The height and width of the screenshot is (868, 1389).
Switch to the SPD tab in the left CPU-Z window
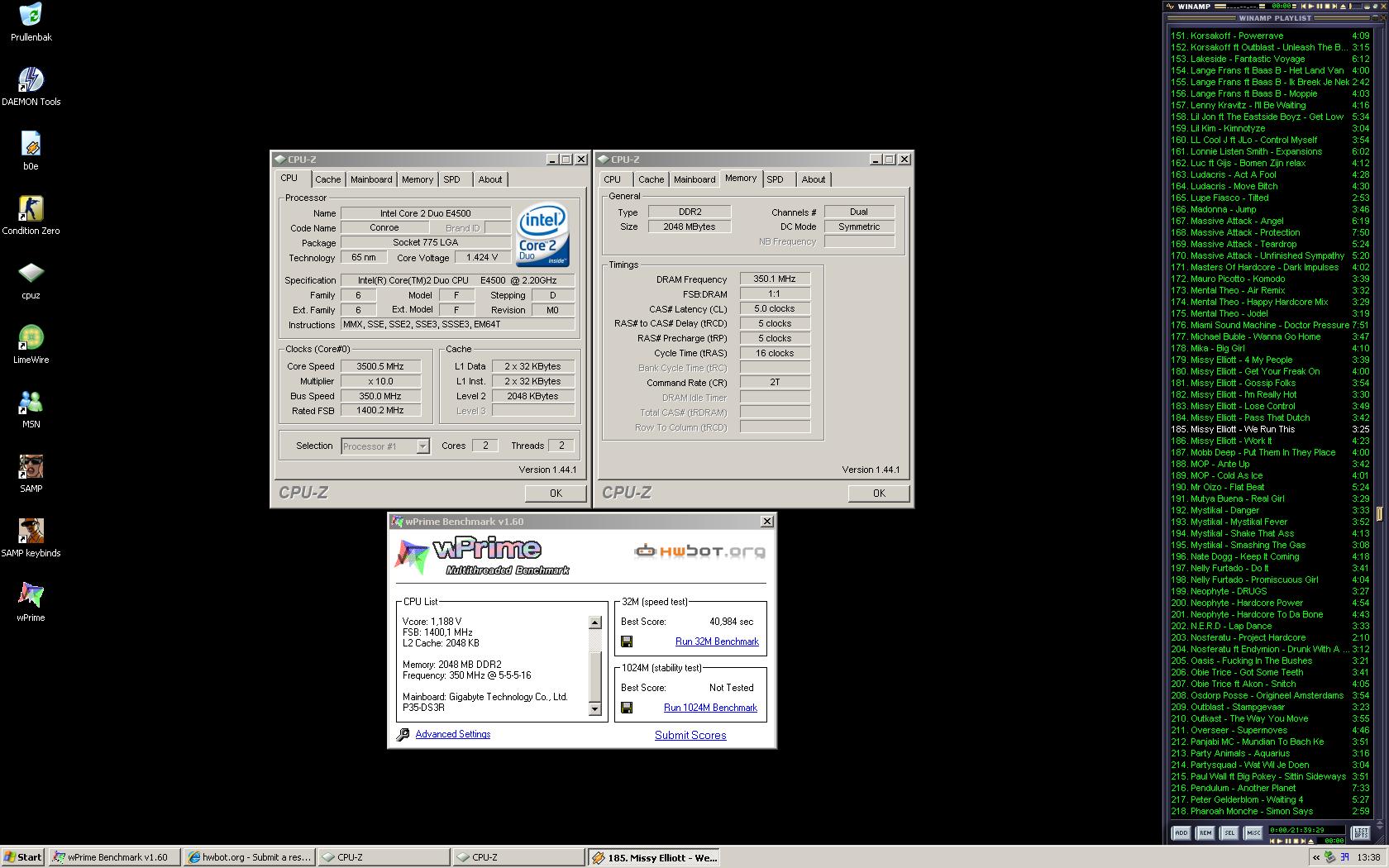(451, 179)
